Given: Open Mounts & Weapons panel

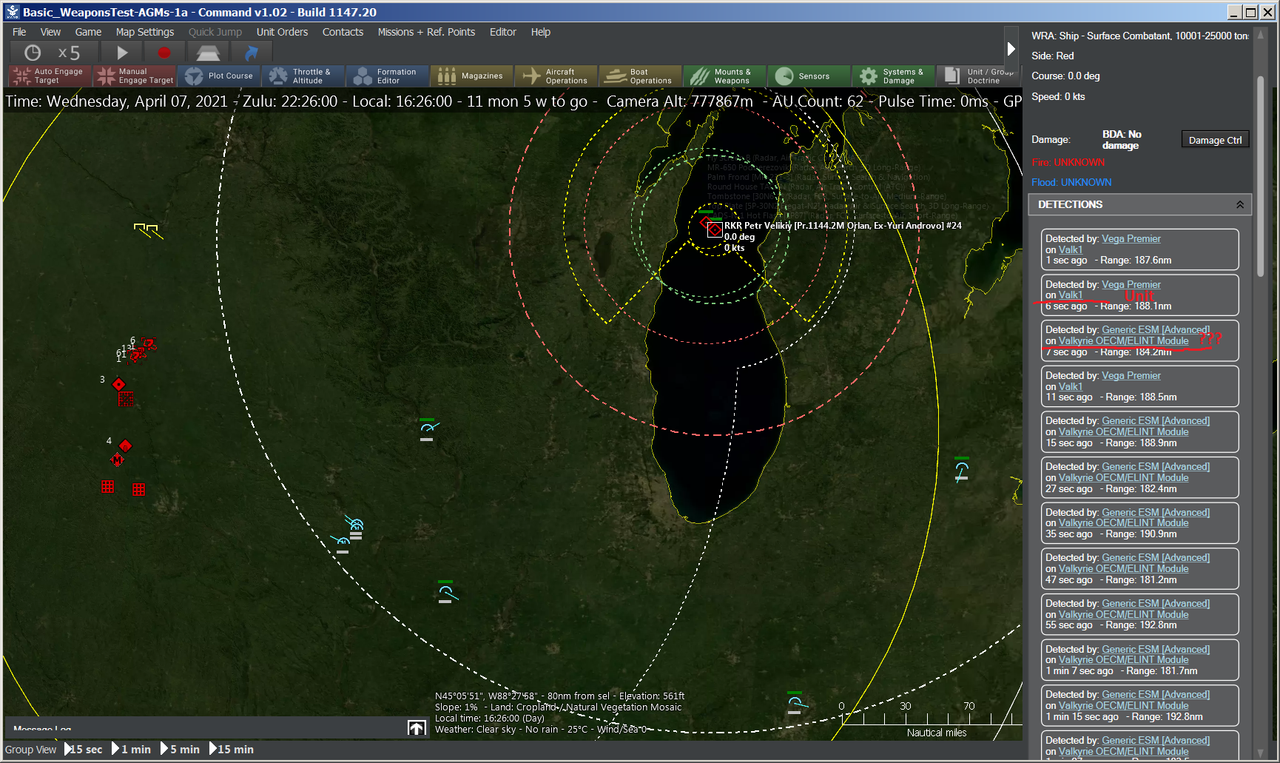Looking at the screenshot, I should 724,76.
